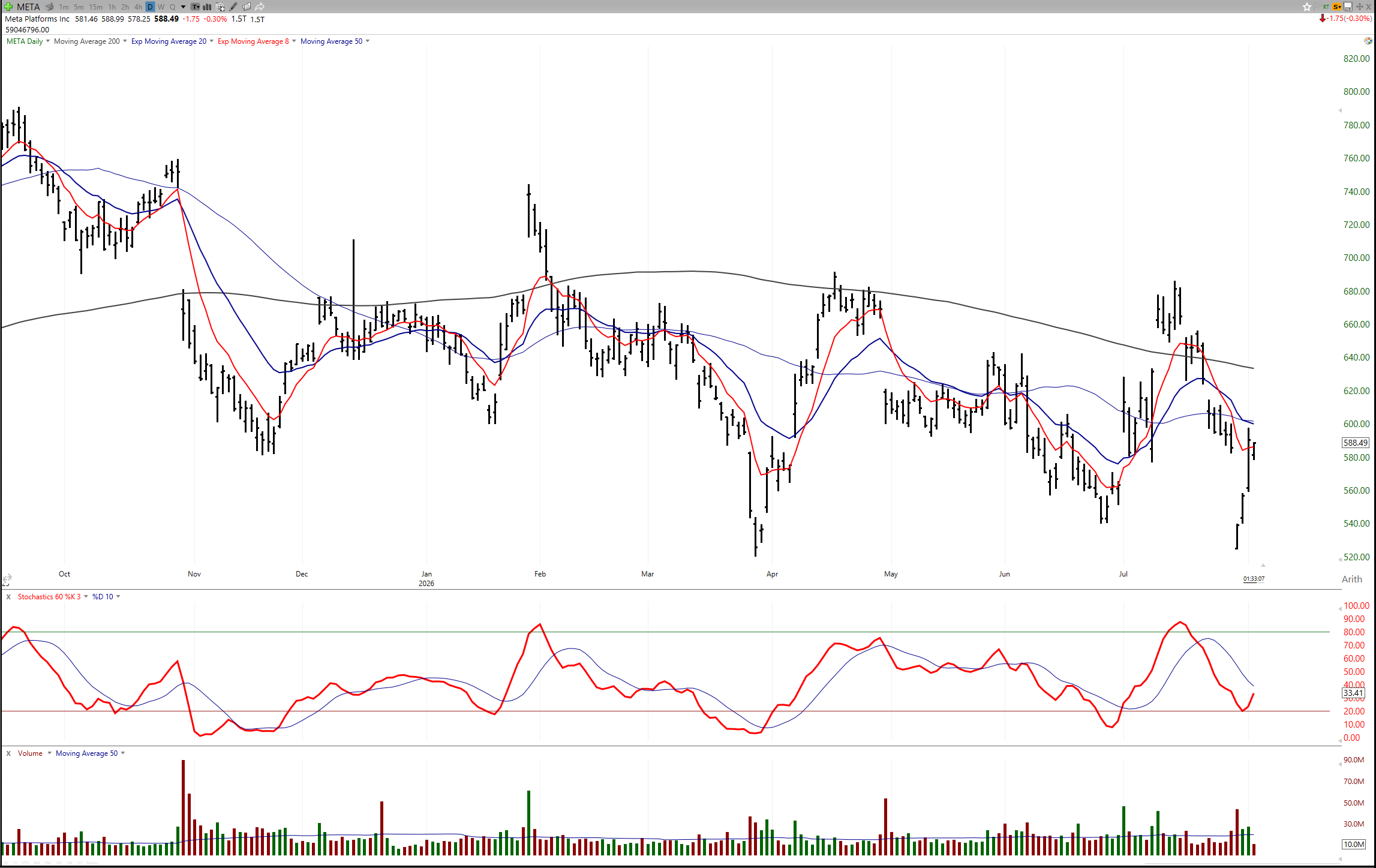
Task: Click the bold 588.49 last price
Action: click(166, 19)
